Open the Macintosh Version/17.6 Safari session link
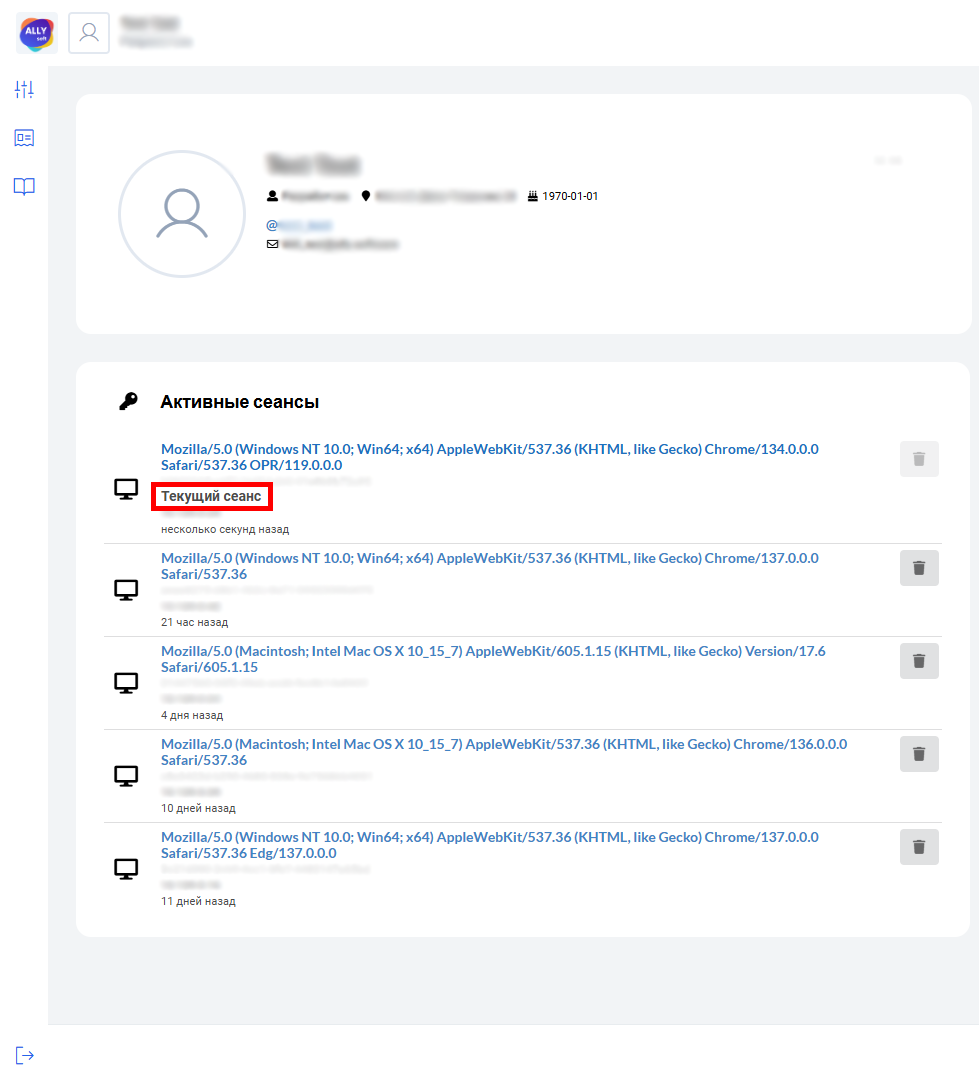 coord(493,658)
